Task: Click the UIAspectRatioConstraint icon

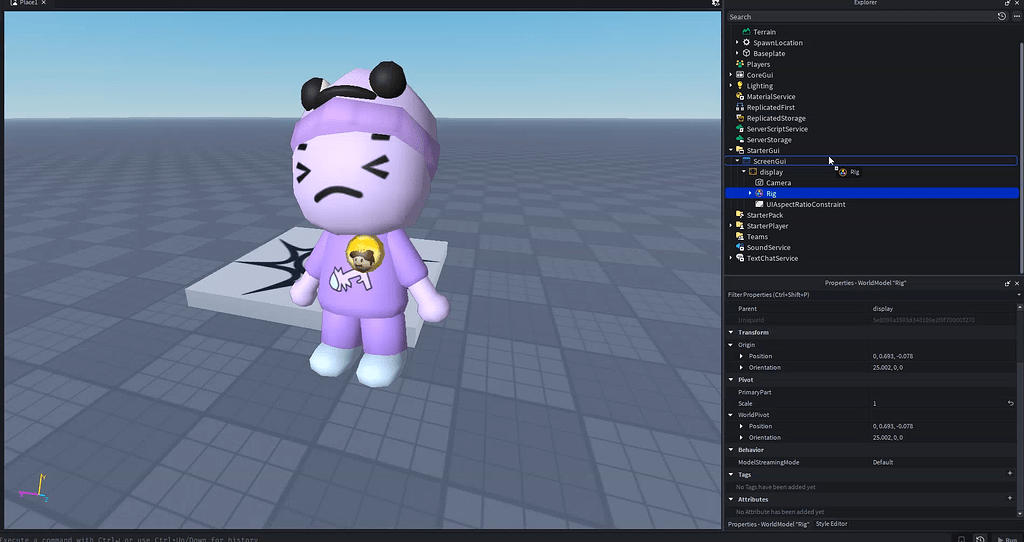Action: point(760,204)
